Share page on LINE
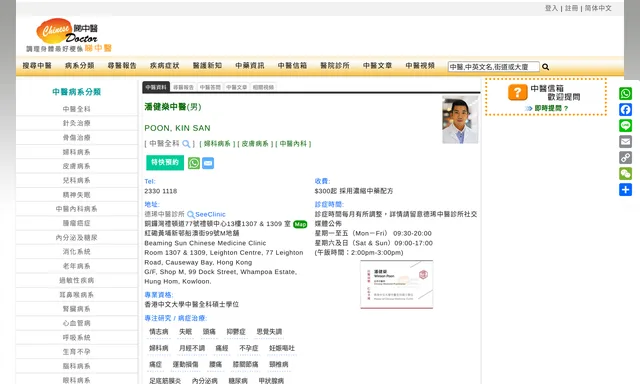The width and height of the screenshot is (640, 384). [x=625, y=125]
